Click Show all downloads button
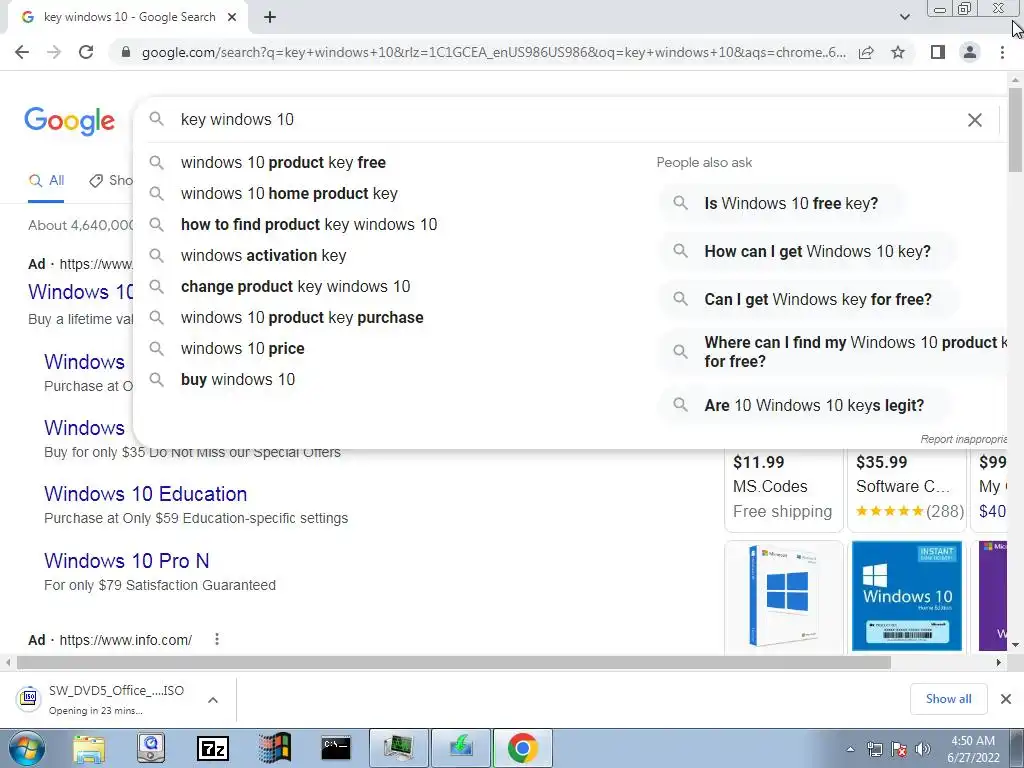The height and width of the screenshot is (768, 1024). point(948,699)
